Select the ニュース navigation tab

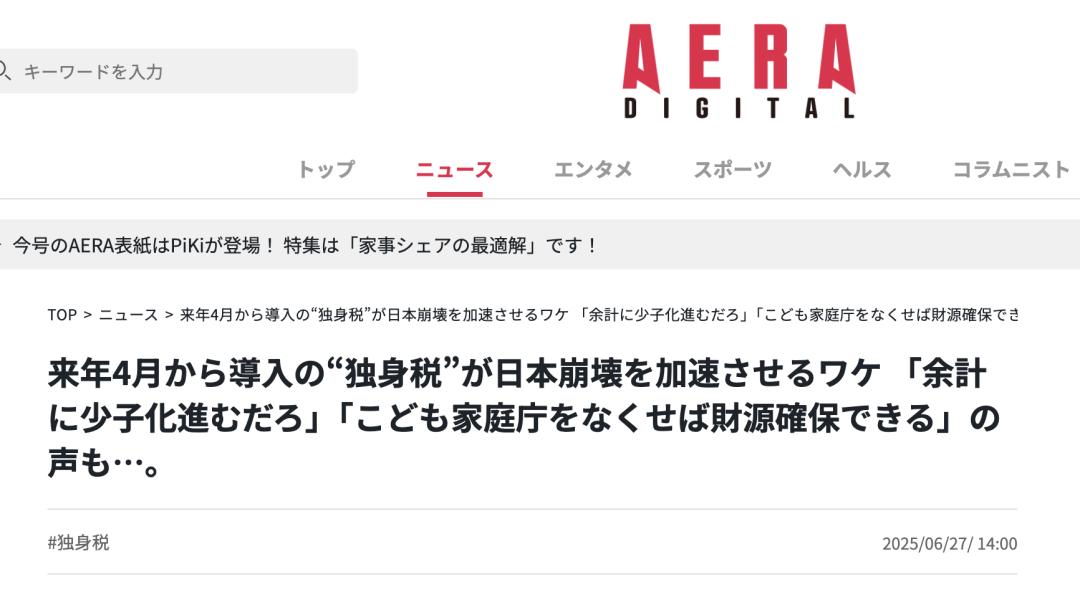coord(455,169)
